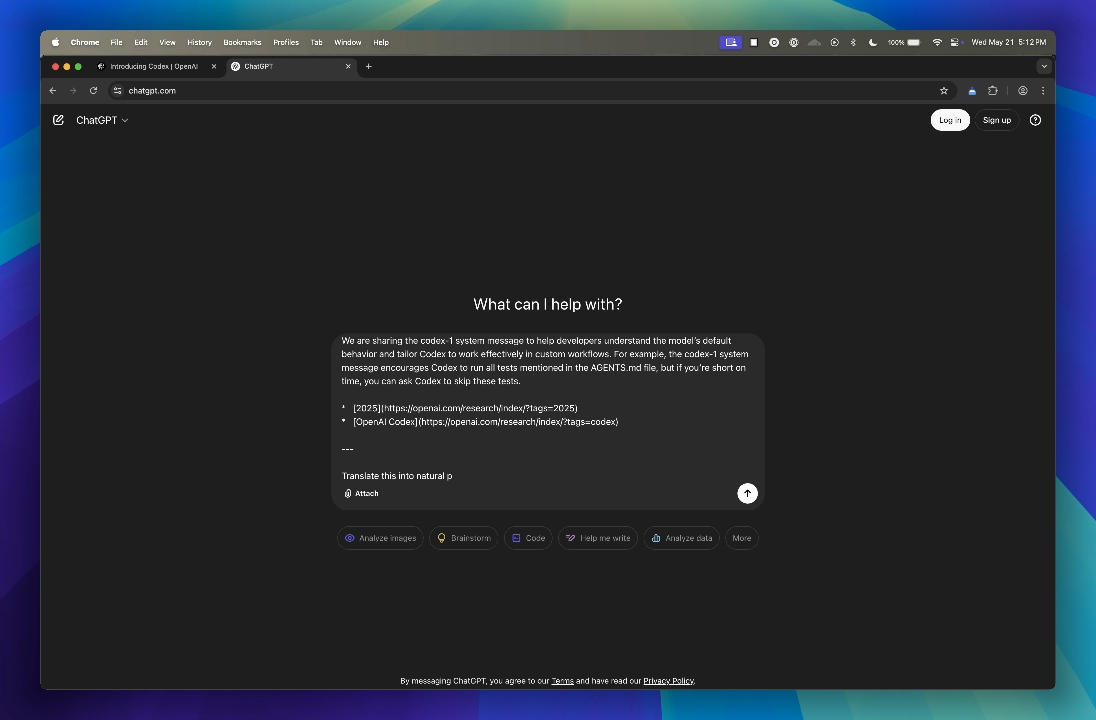Click the send arrow to submit the prompt

[747, 493]
